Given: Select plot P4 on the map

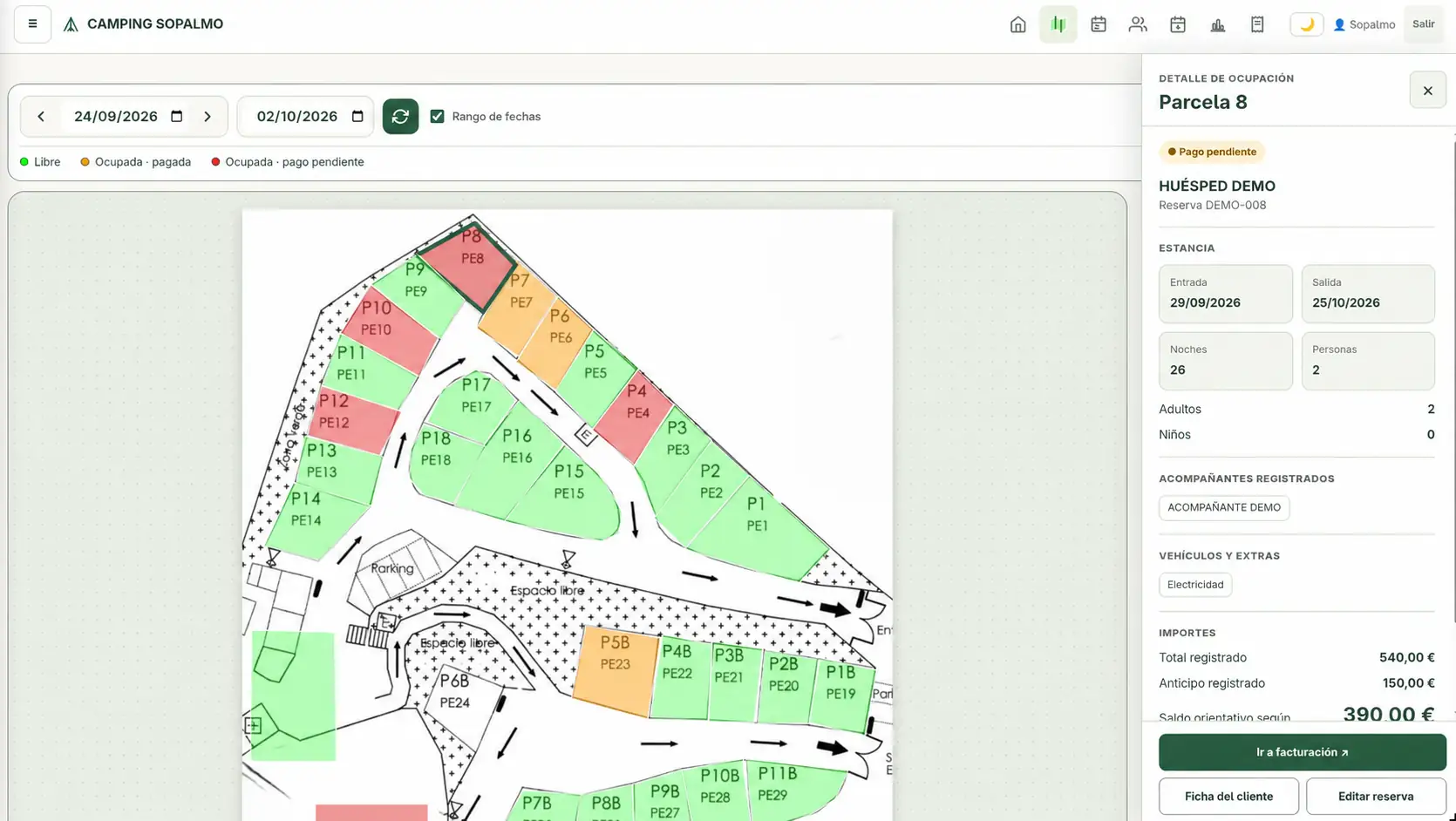Looking at the screenshot, I should click(636, 417).
